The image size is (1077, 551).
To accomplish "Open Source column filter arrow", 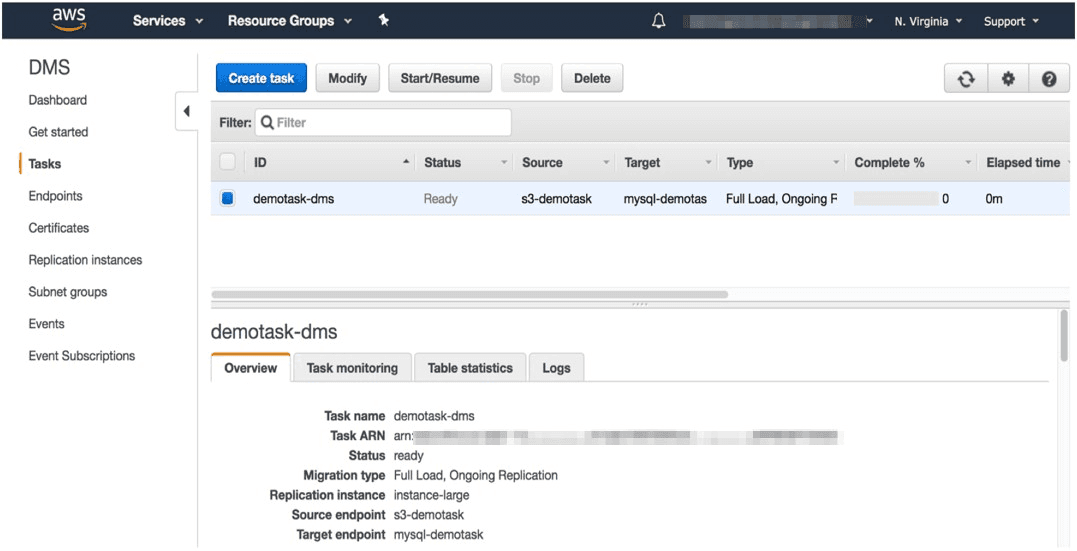I will coord(606,163).
